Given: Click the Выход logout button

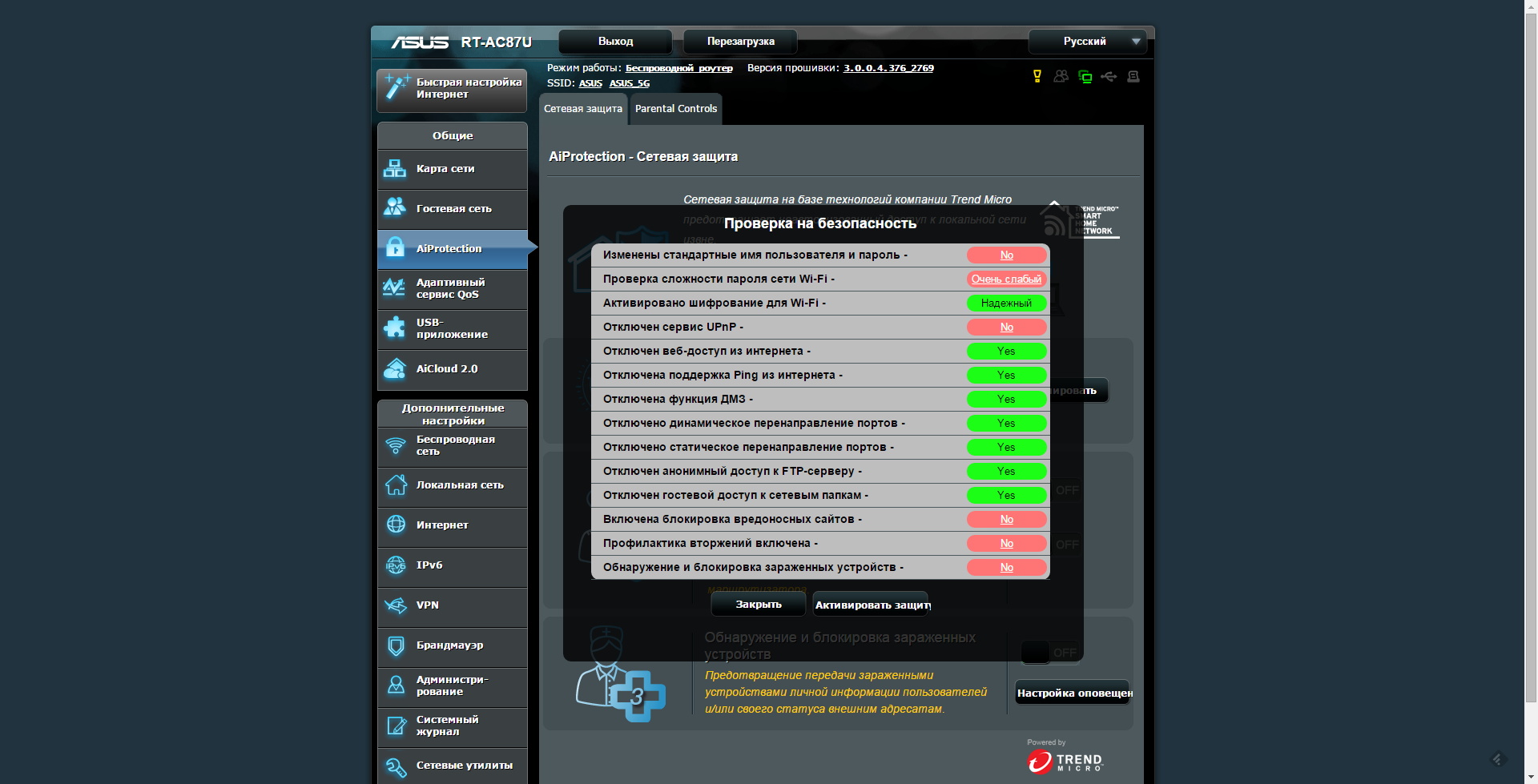Looking at the screenshot, I should (x=615, y=42).
